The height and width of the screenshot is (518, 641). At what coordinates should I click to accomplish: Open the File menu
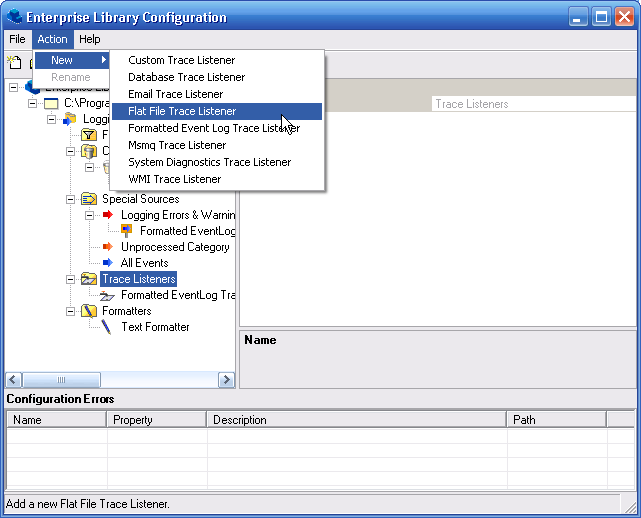17,39
